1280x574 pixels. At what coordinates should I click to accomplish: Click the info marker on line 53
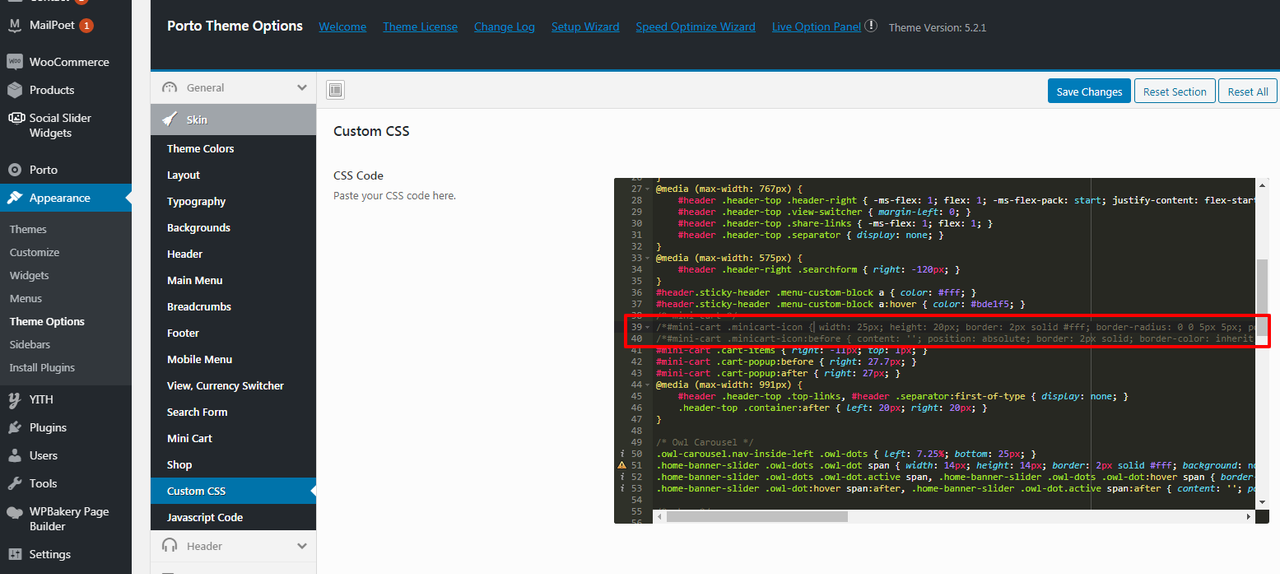(x=622, y=488)
